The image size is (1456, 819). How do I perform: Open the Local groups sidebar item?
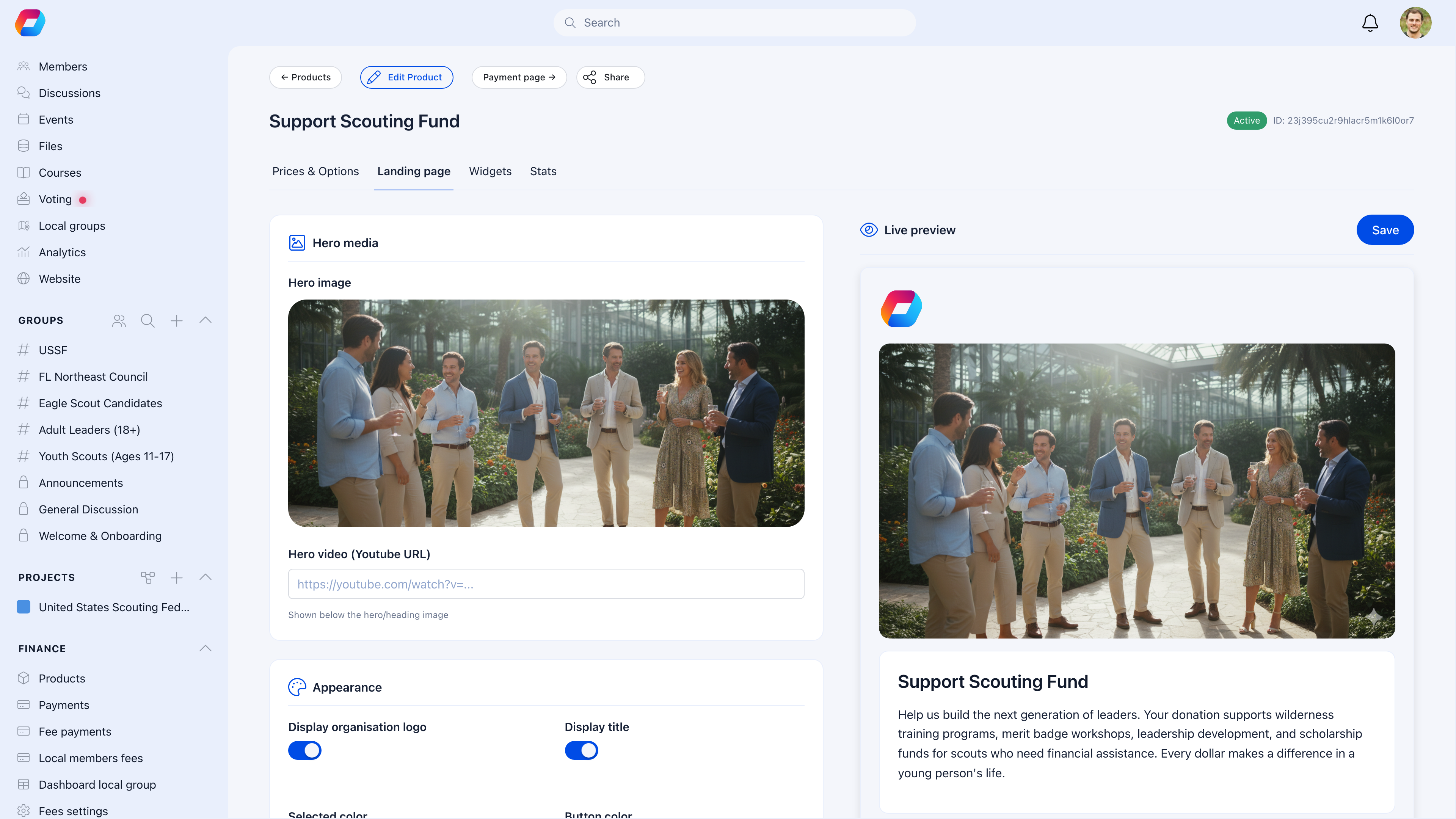point(72,226)
